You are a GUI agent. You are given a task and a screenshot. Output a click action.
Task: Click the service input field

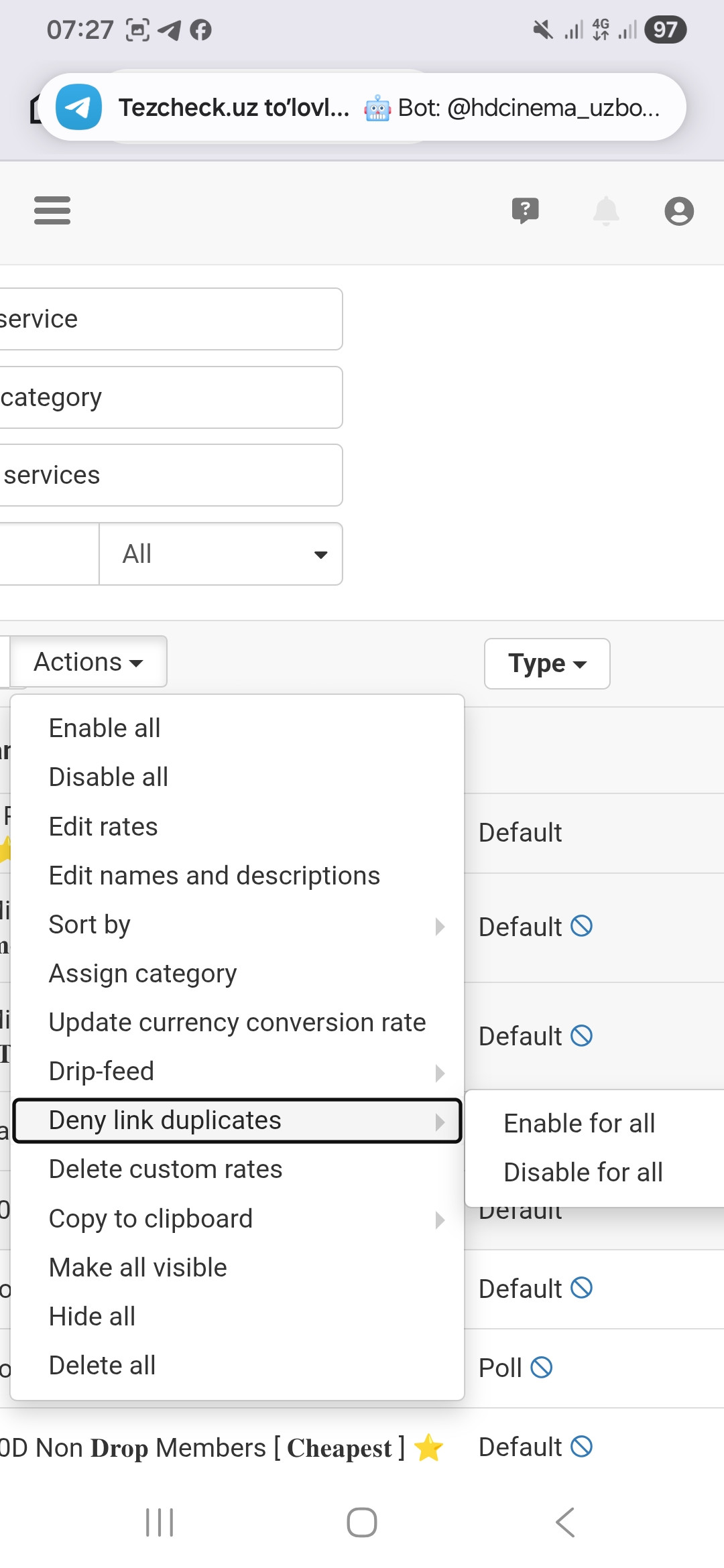coord(171,319)
